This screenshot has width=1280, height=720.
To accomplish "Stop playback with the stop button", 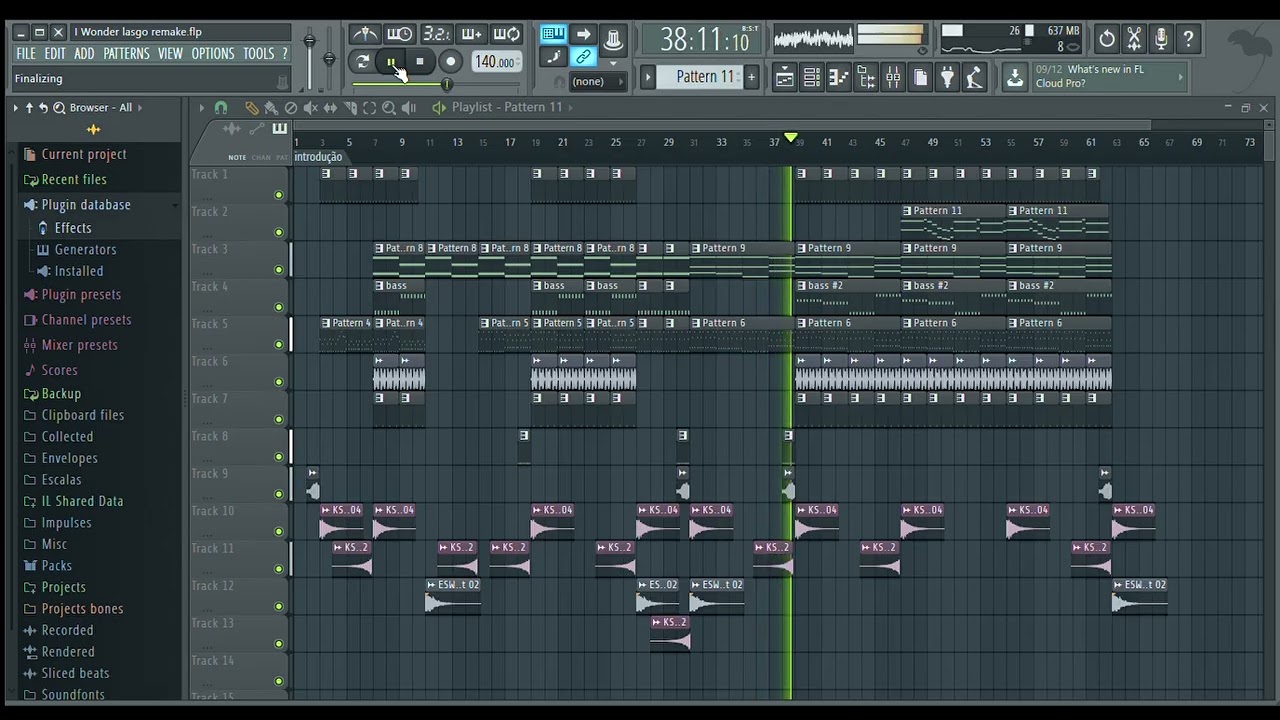I will tap(420, 62).
